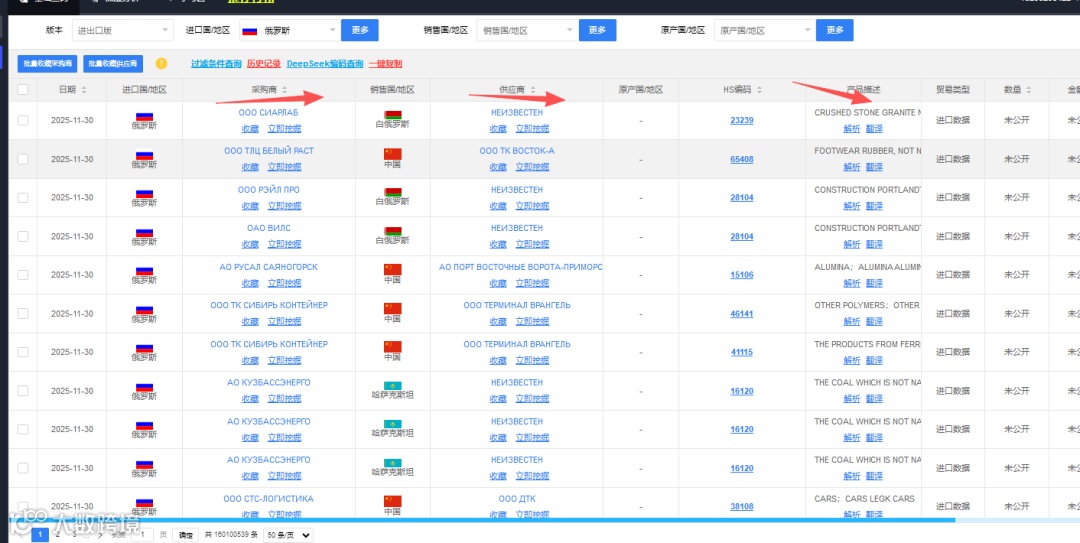Click the sort arrows on 供应商 column header
1080x543 pixels.
(533, 90)
